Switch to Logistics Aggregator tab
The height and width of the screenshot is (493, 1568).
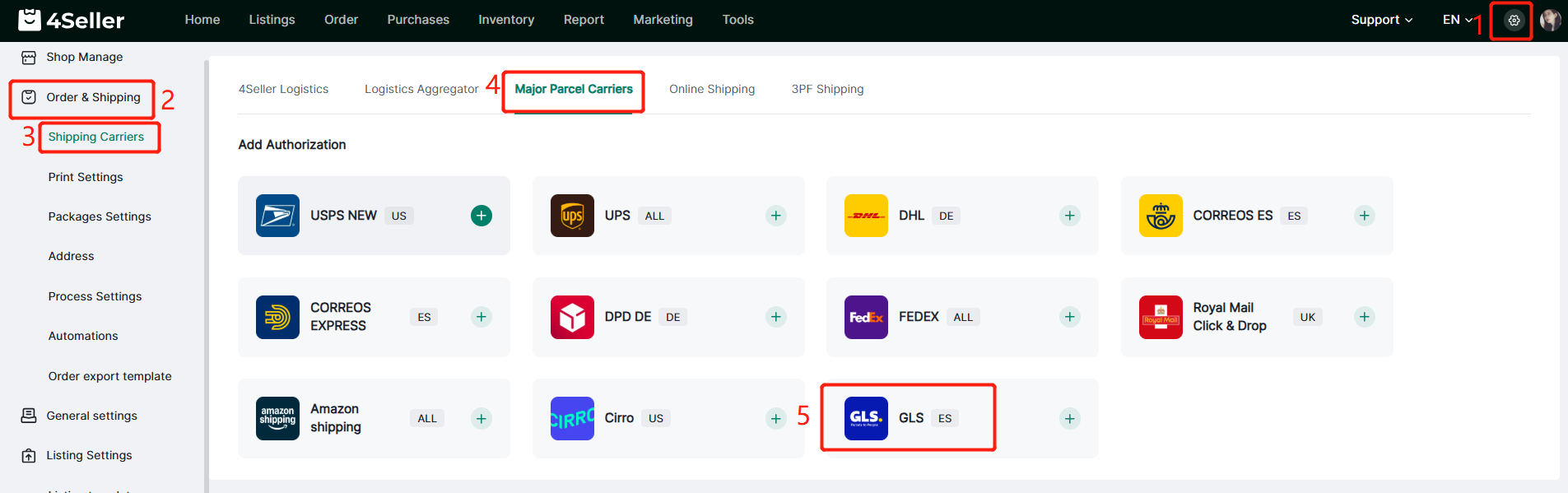[x=421, y=89]
